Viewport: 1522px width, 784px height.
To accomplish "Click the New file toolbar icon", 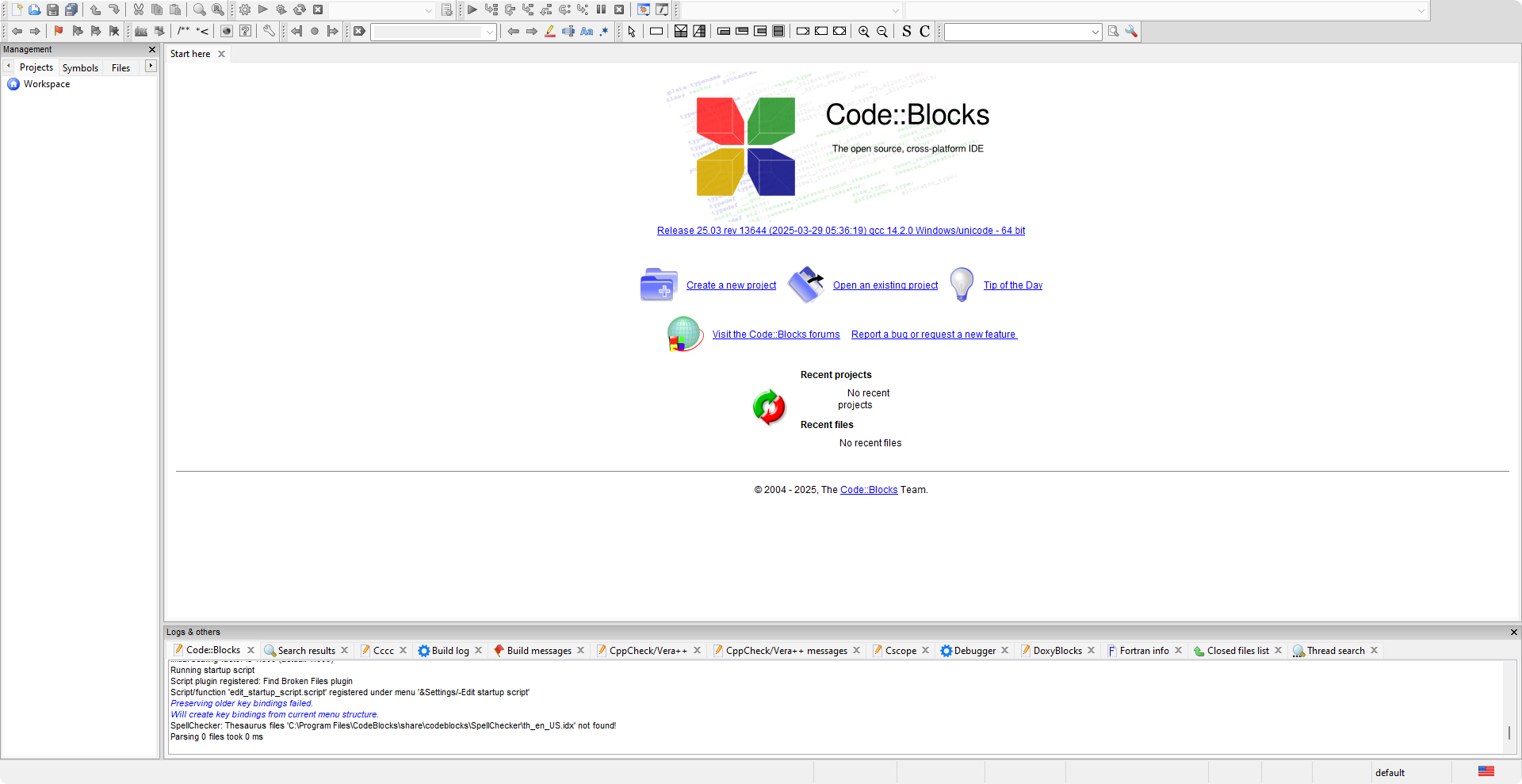I will 17,10.
